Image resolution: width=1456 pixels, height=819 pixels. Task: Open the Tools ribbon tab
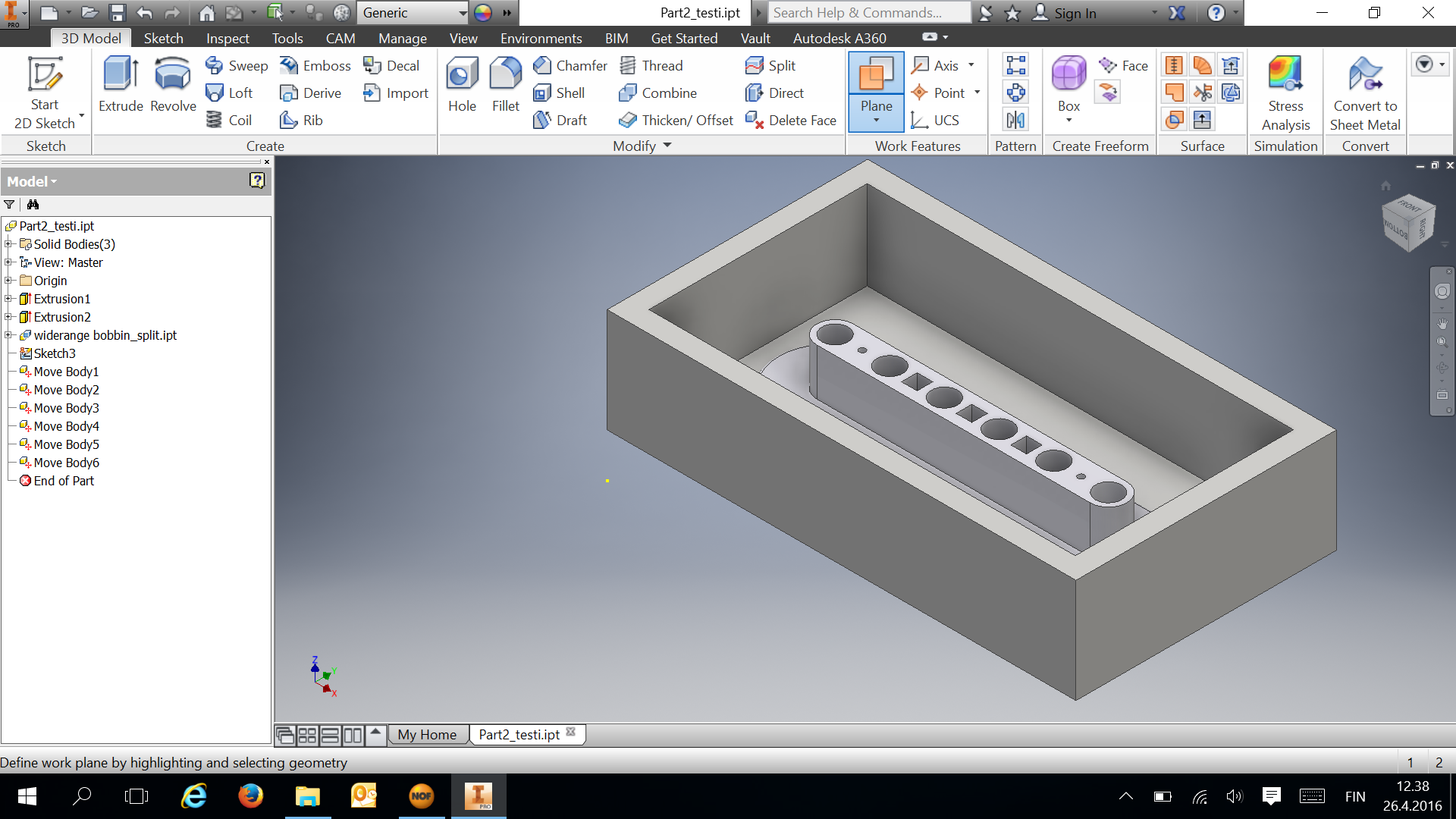[x=287, y=38]
